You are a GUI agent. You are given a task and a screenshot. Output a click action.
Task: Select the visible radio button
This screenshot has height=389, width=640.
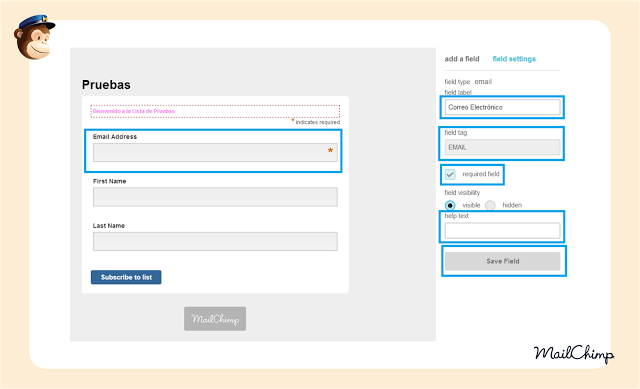[x=450, y=205]
